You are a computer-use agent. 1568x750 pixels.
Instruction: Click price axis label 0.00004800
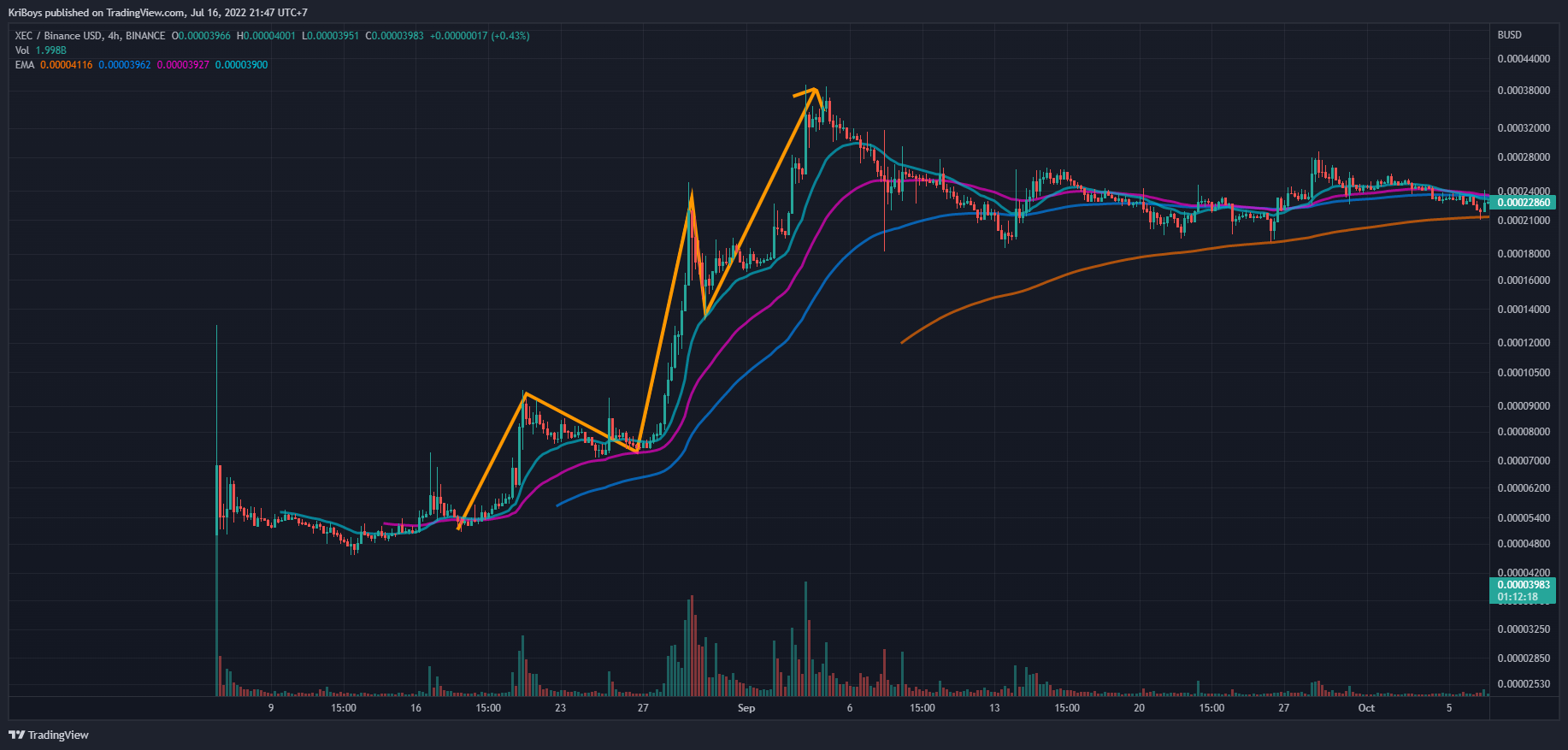click(x=1524, y=544)
